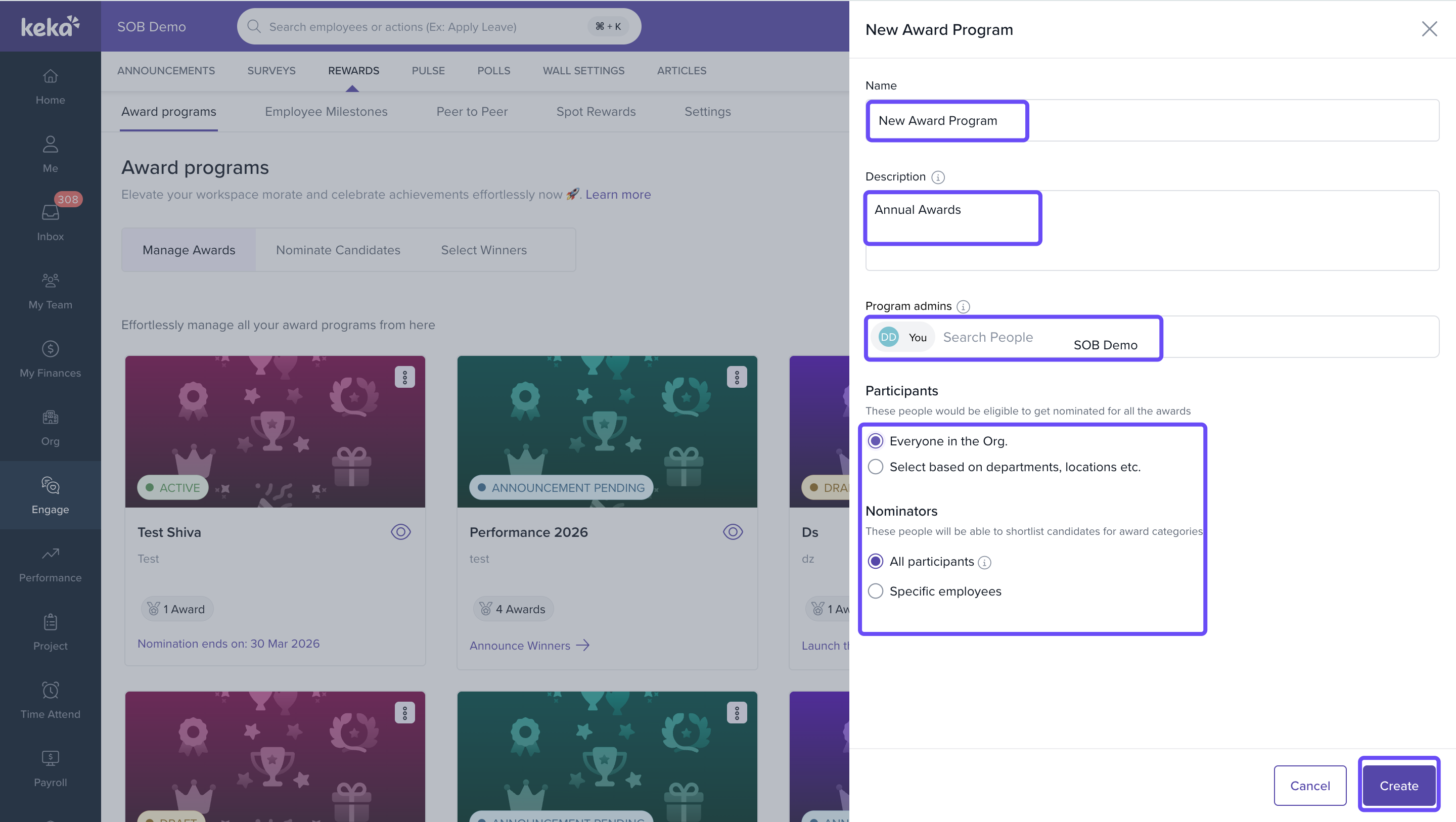Select Everyone in the Org. option
This screenshot has height=822, width=1456.
click(x=876, y=441)
